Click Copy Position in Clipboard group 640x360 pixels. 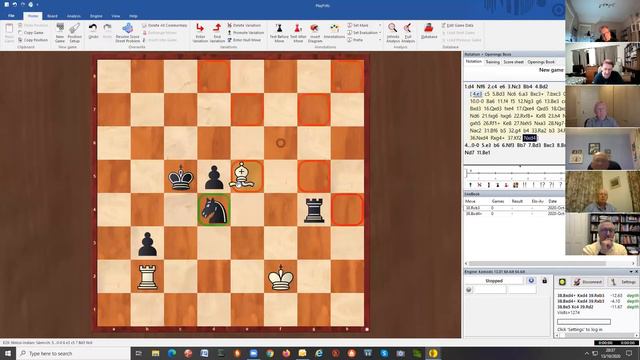33,40
